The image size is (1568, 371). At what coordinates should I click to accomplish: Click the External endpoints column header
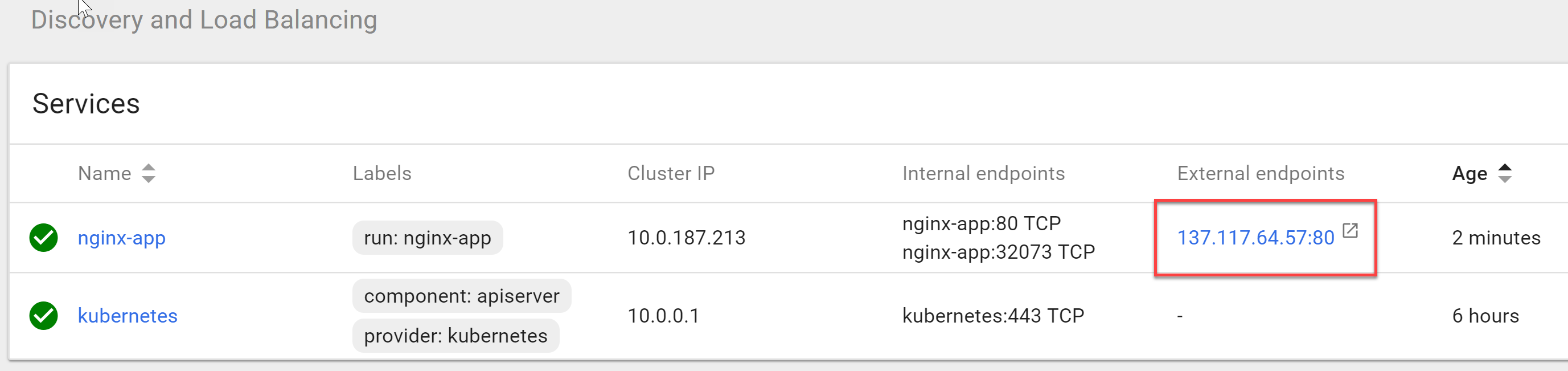1261,174
